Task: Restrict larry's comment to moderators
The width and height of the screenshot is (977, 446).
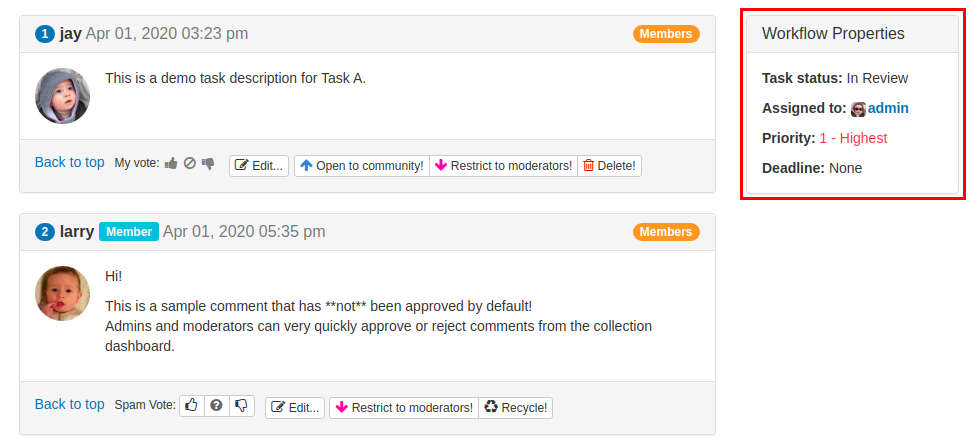Action: (404, 408)
